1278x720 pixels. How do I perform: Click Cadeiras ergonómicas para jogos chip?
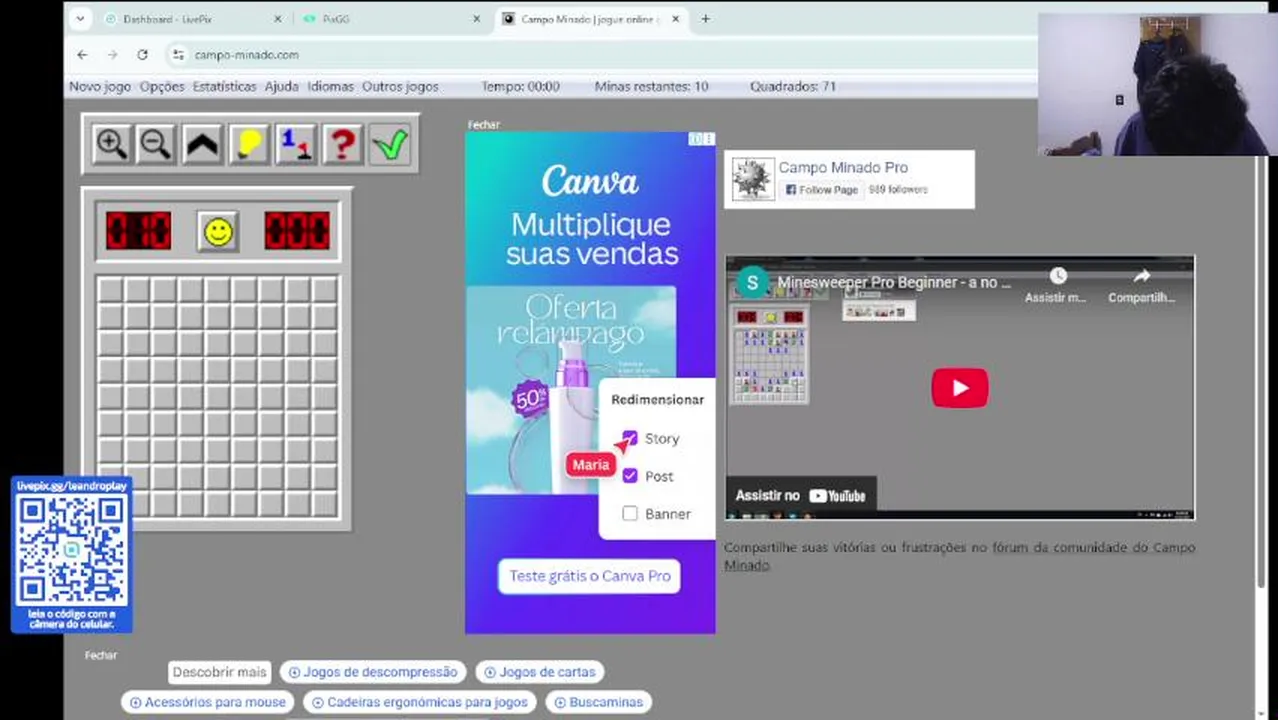click(x=420, y=702)
